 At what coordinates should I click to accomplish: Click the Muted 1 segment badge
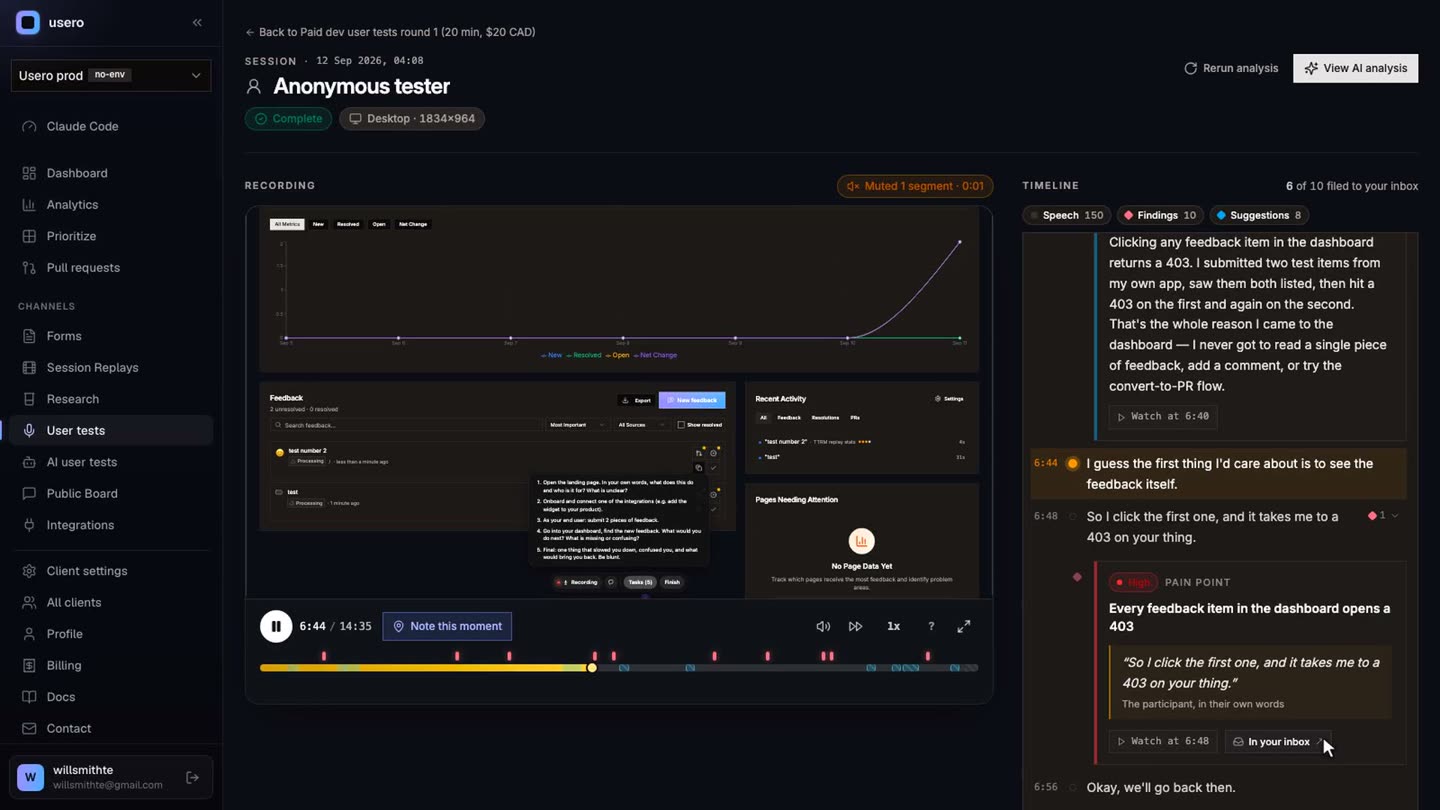coord(915,186)
